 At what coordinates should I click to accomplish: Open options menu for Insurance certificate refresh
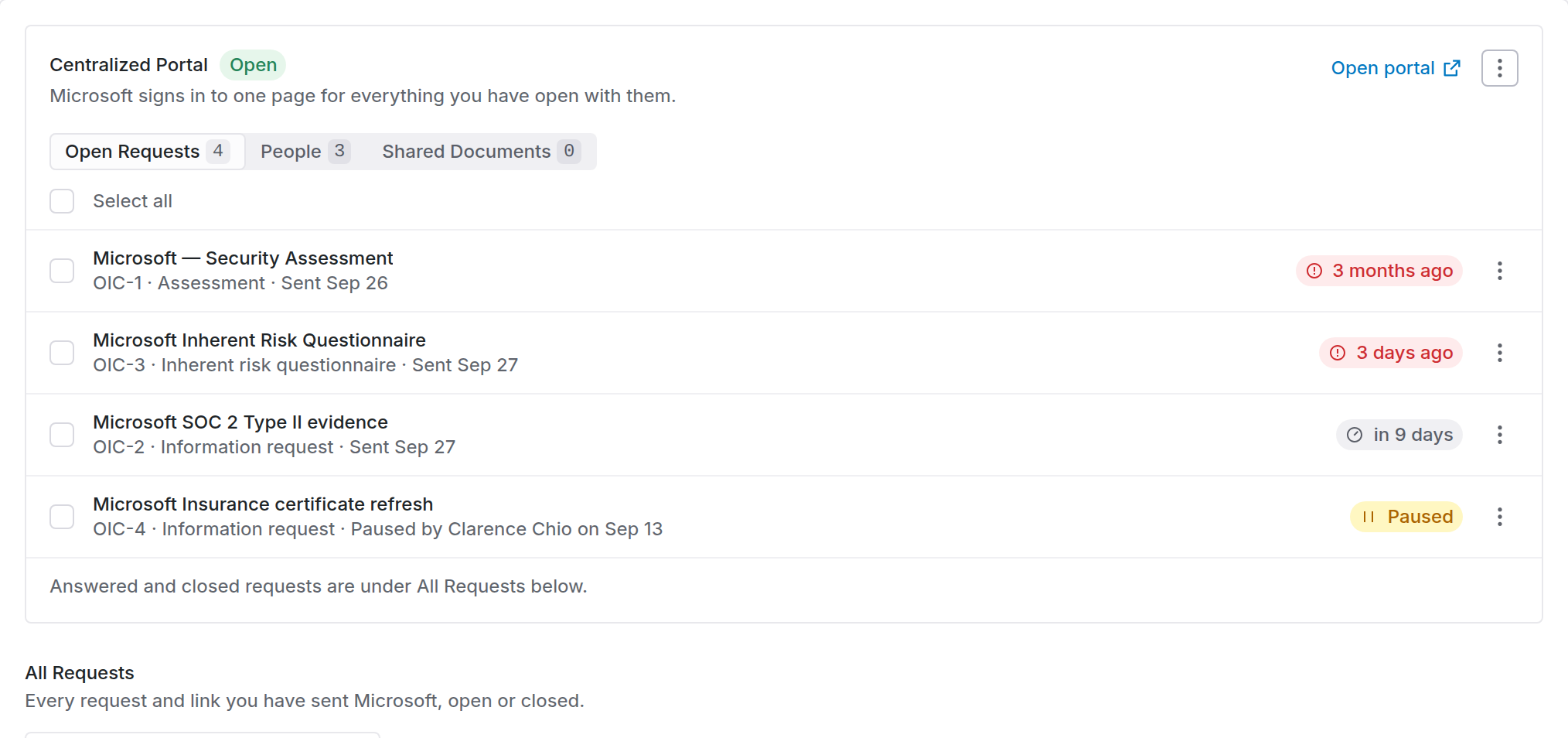(1499, 517)
